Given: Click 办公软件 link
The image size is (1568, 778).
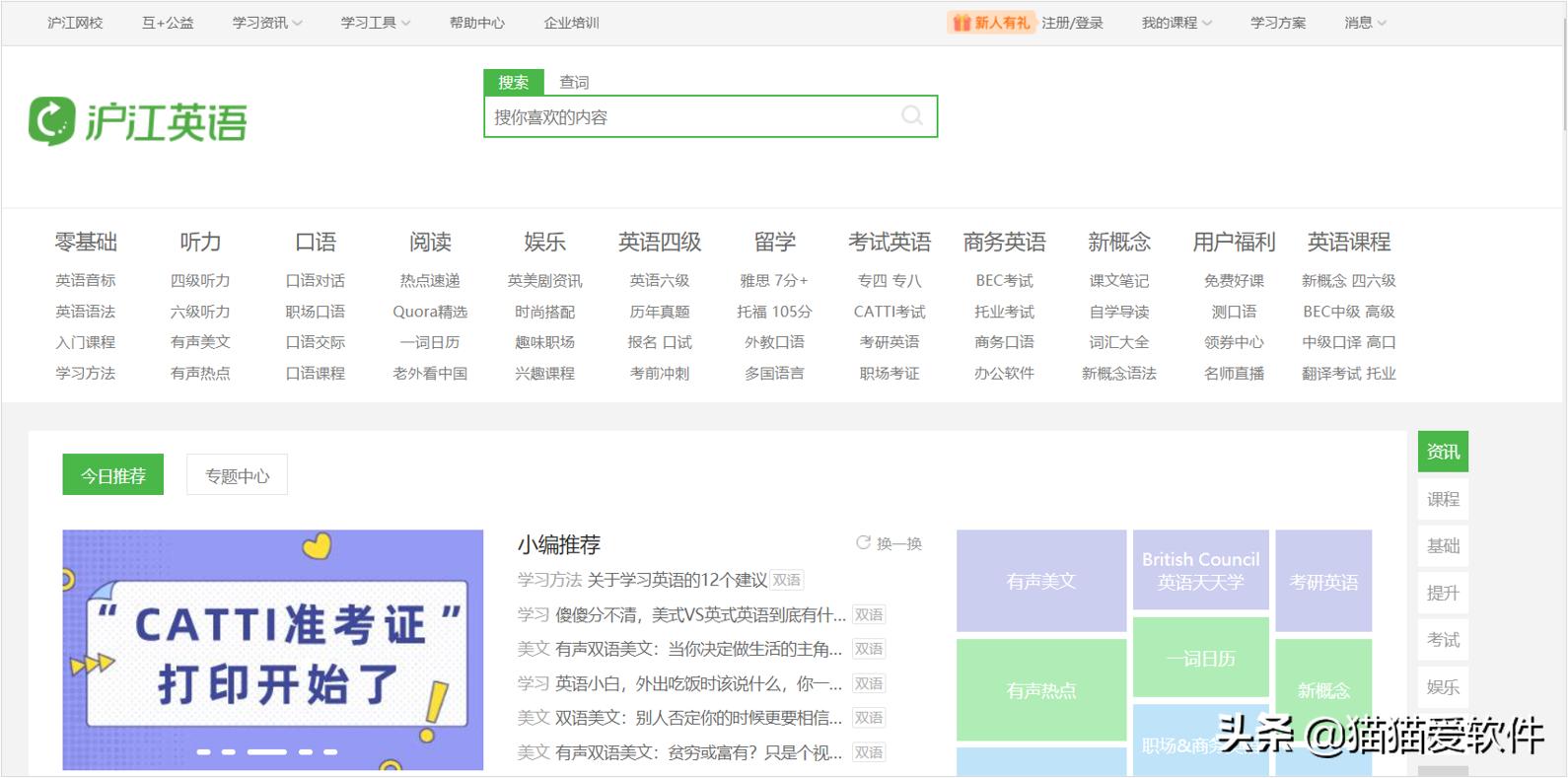Looking at the screenshot, I should click(x=1004, y=374).
